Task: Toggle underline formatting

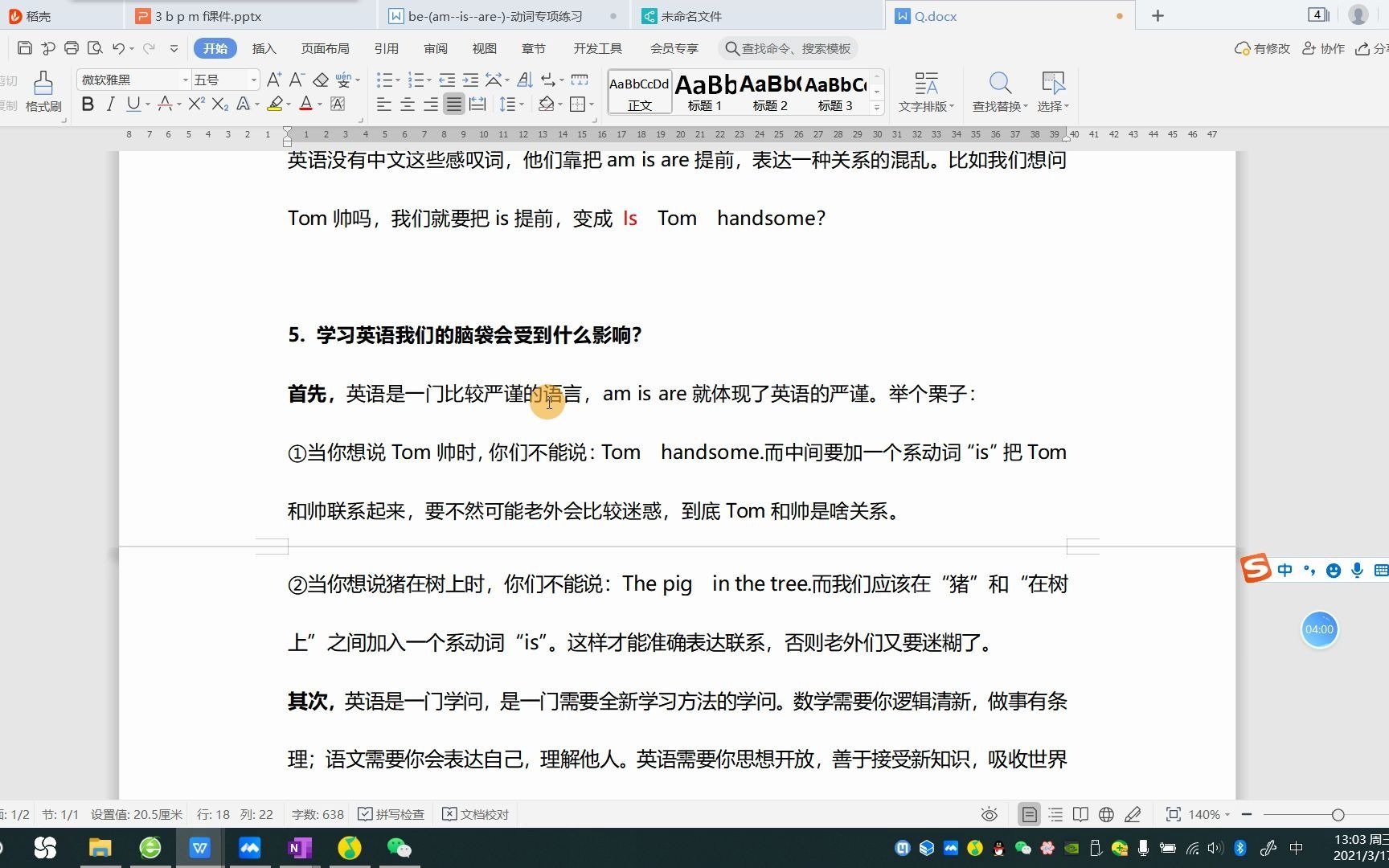Action: [x=131, y=104]
